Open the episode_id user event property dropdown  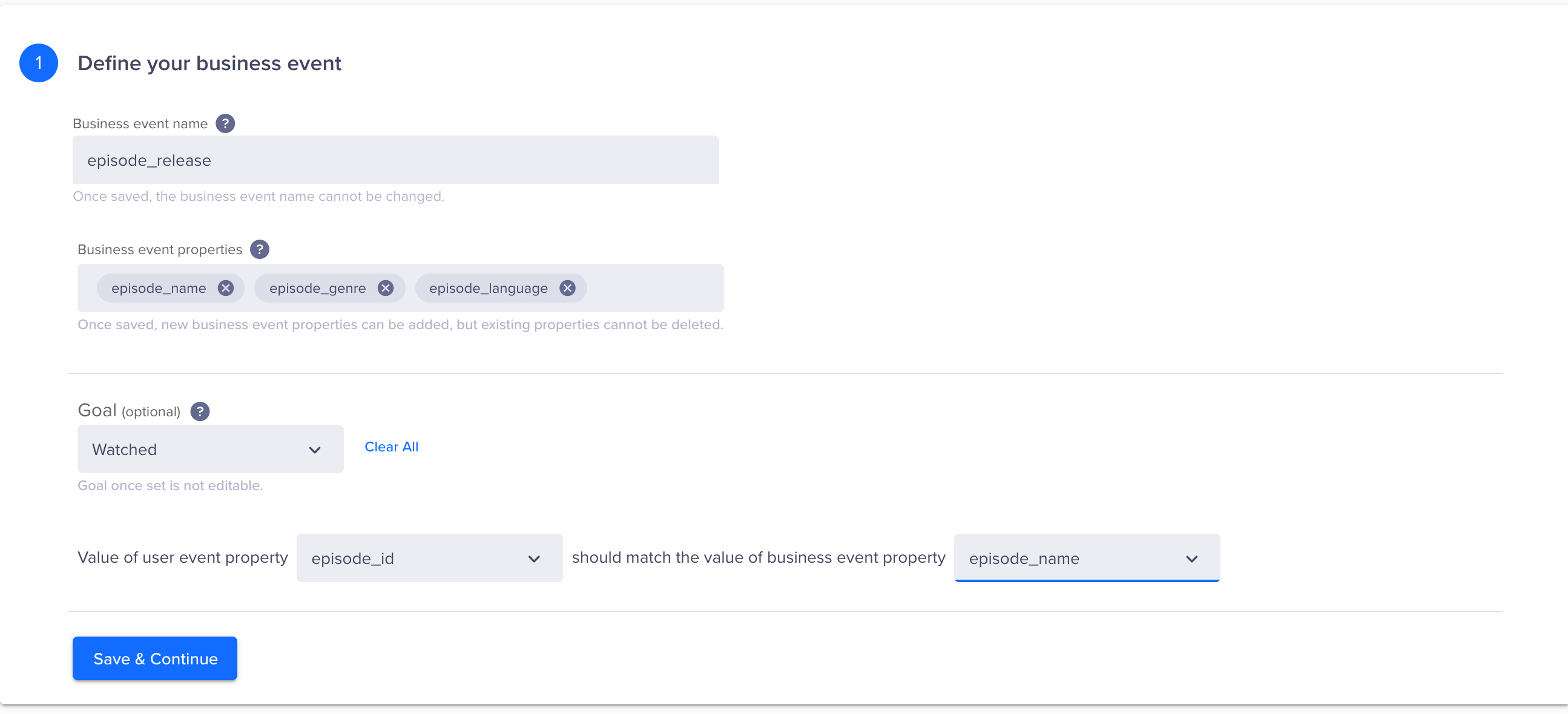pos(429,558)
